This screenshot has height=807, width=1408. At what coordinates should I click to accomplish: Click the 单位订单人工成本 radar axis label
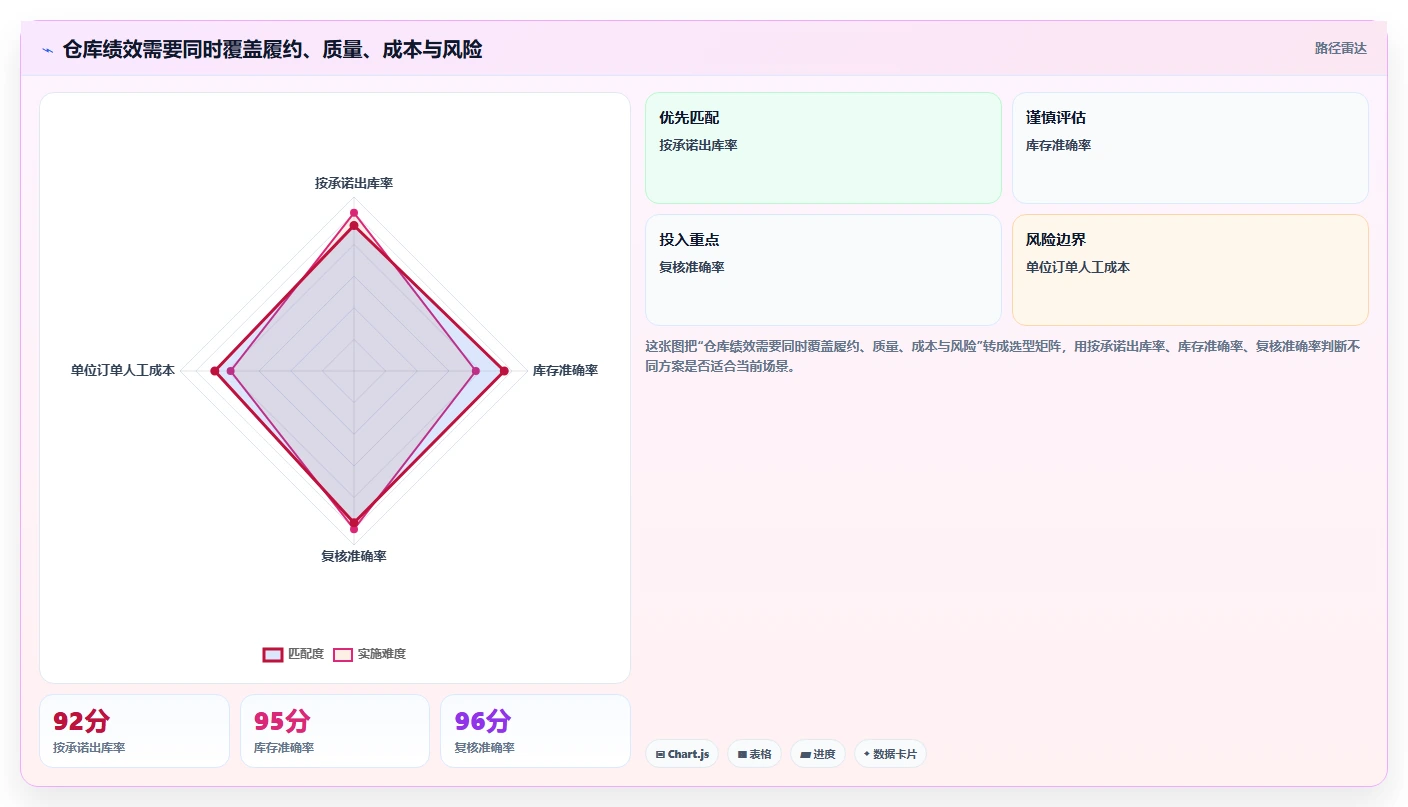coord(123,371)
